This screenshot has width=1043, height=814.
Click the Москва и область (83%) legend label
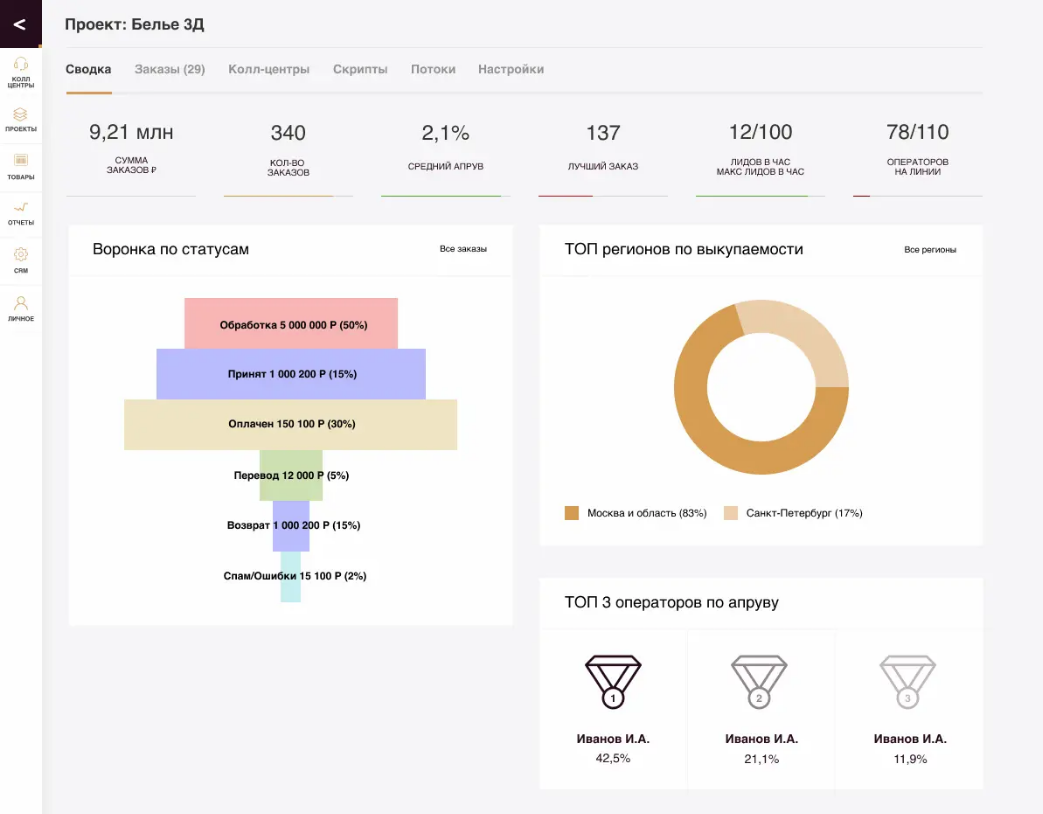pos(647,513)
